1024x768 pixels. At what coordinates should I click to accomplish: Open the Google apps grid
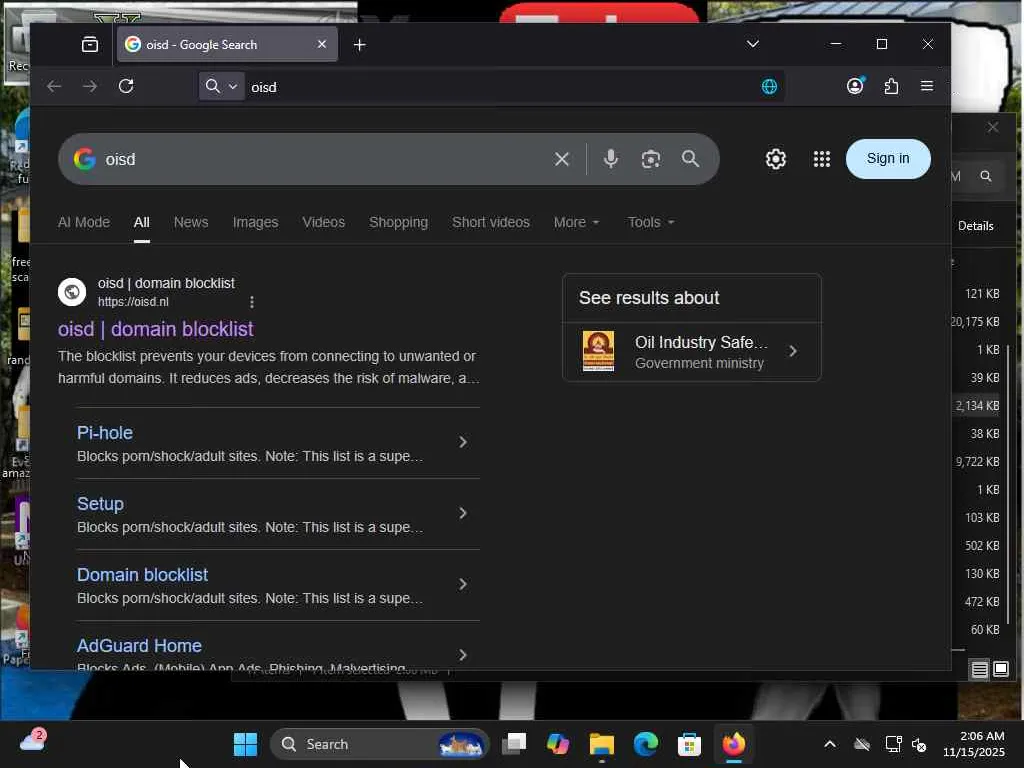pos(822,159)
